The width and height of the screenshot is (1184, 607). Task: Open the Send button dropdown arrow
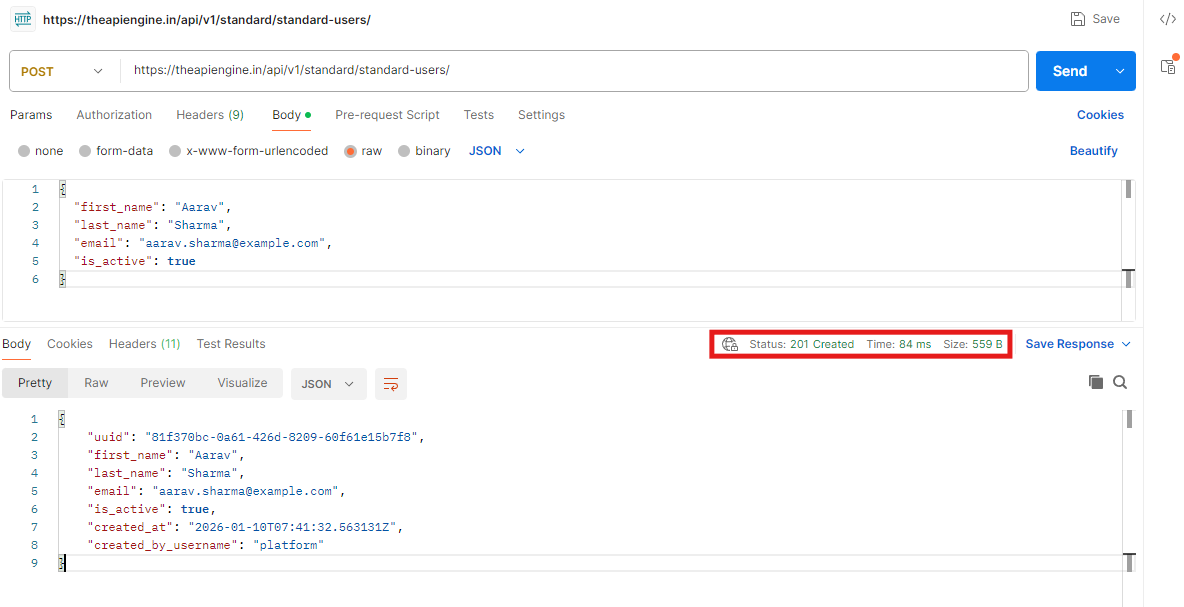pos(1119,71)
